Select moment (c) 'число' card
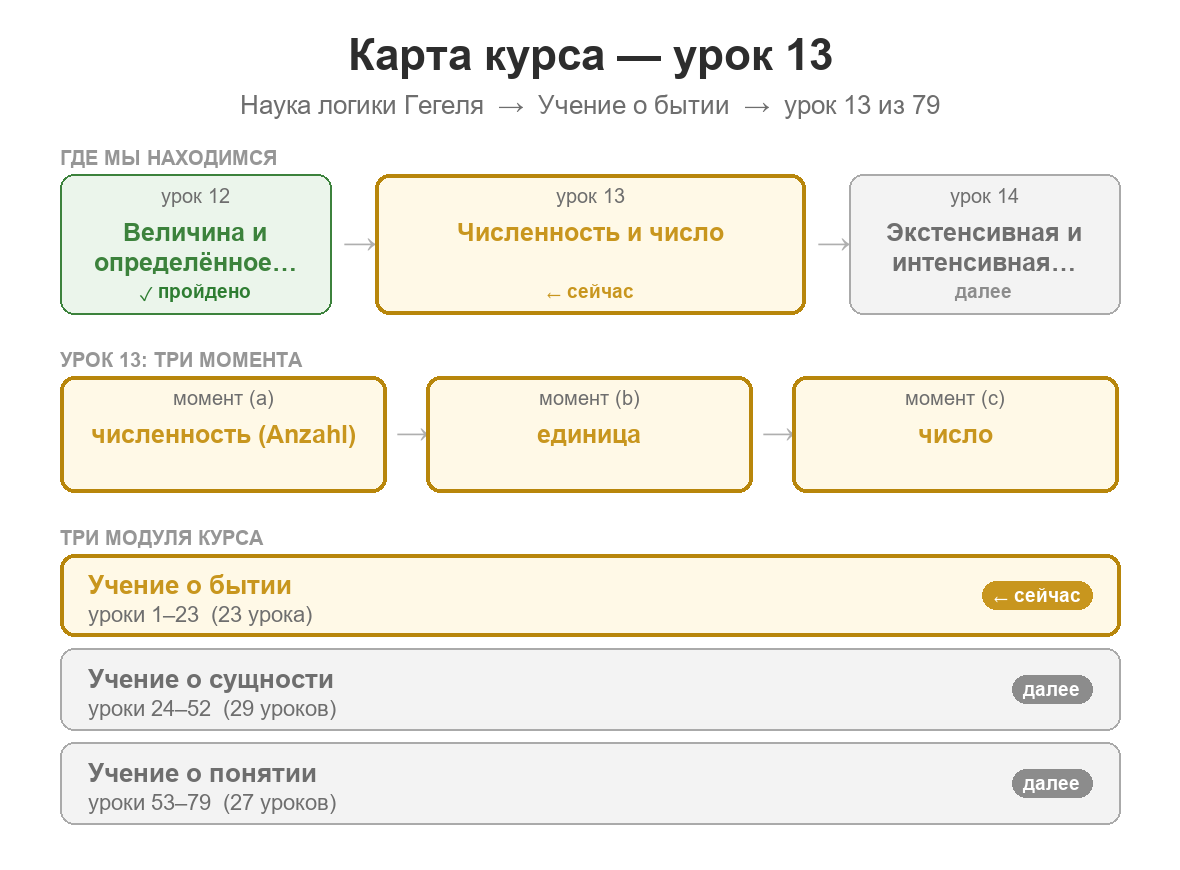Image resolution: width=1180 pixels, height=870 pixels. click(955, 435)
